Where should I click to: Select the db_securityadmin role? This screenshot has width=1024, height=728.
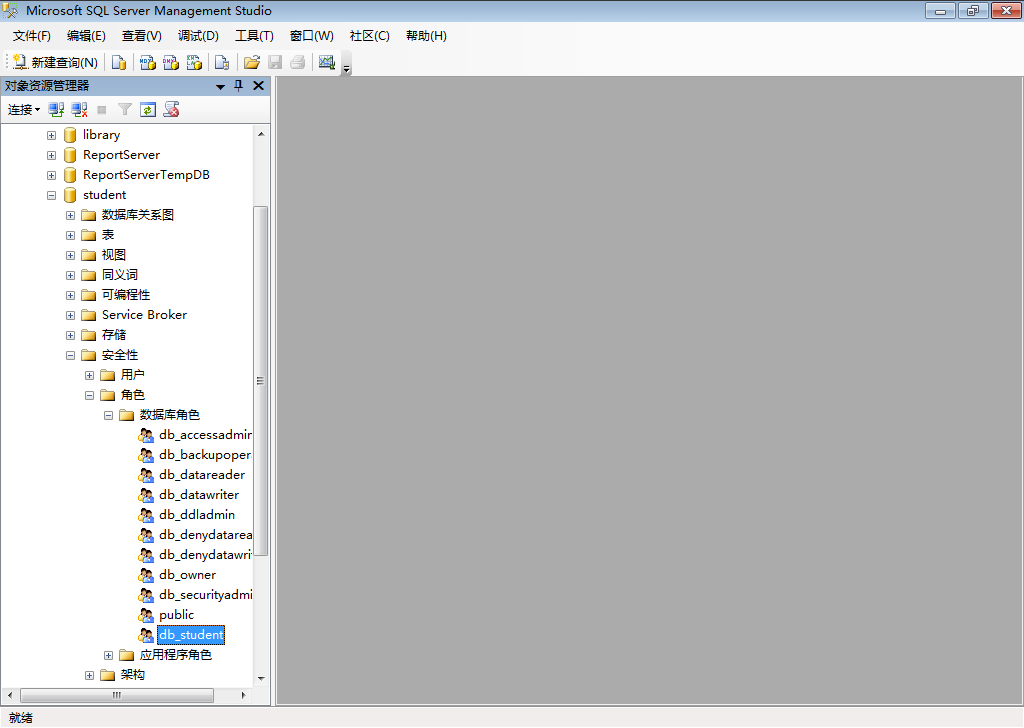pos(205,595)
